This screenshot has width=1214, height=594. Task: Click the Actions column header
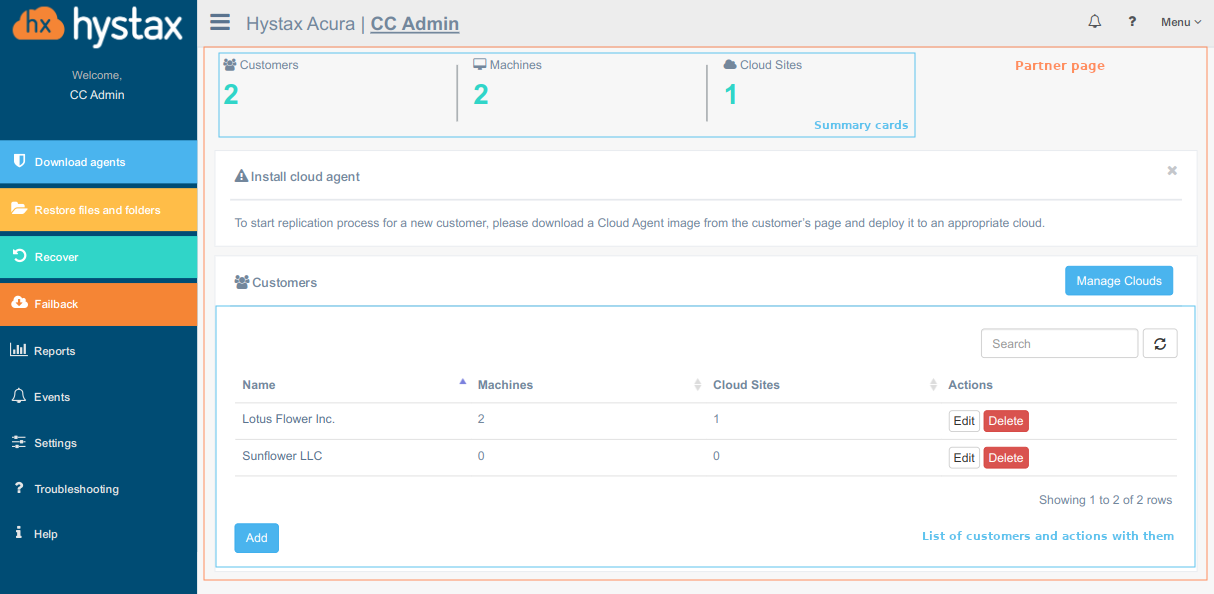pyautogui.click(x=970, y=385)
